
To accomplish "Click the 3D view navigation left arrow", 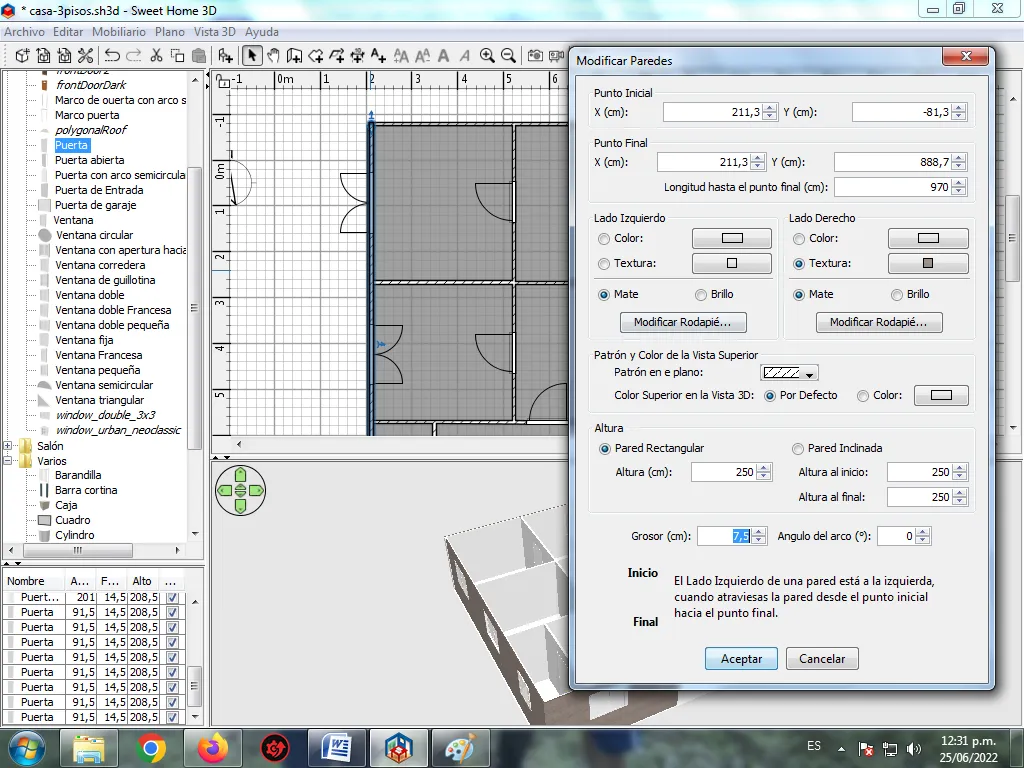I will [225, 490].
